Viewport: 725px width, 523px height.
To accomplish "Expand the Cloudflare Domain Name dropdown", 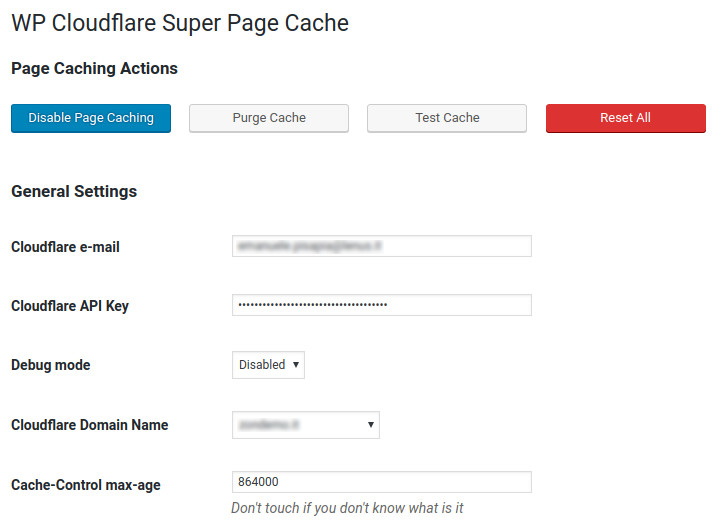I will (305, 425).
